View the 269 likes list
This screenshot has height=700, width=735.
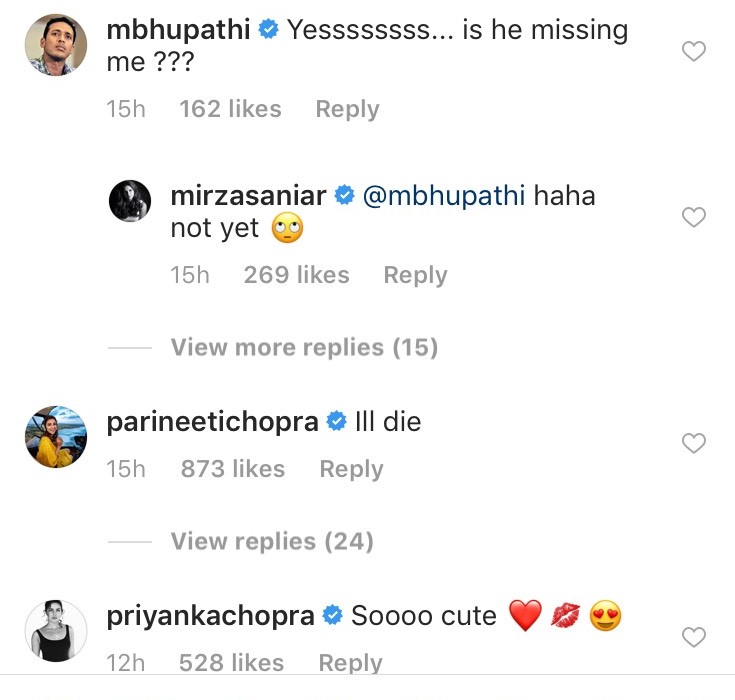click(x=296, y=275)
